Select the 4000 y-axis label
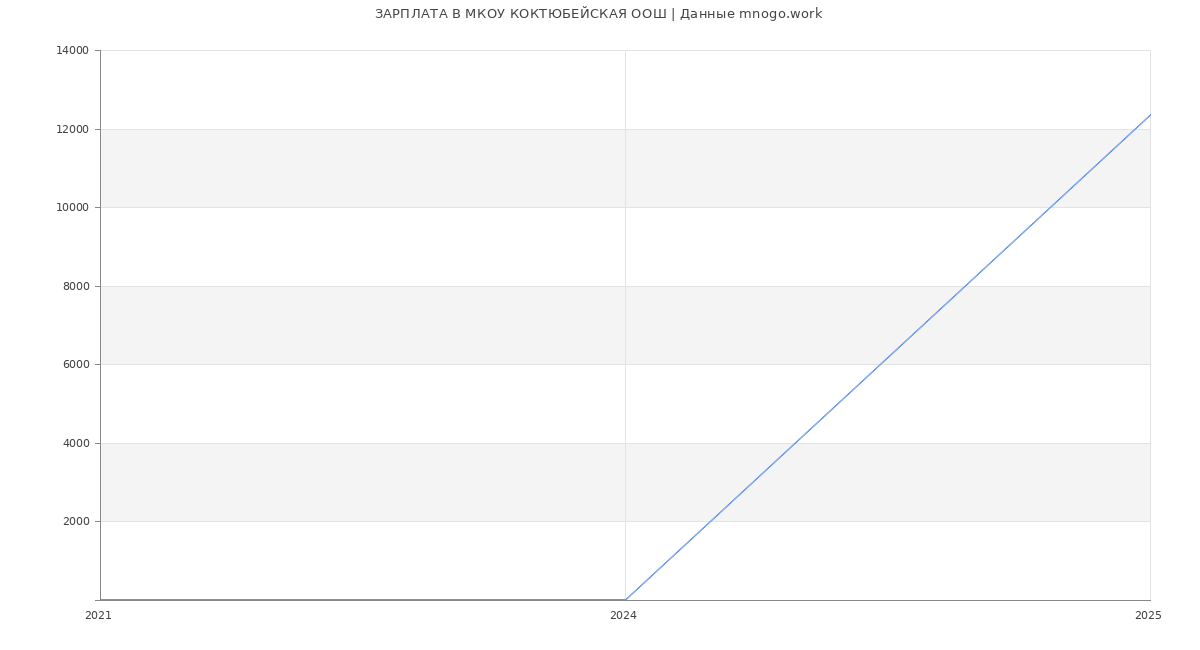The width and height of the screenshot is (1200, 650). [77, 443]
